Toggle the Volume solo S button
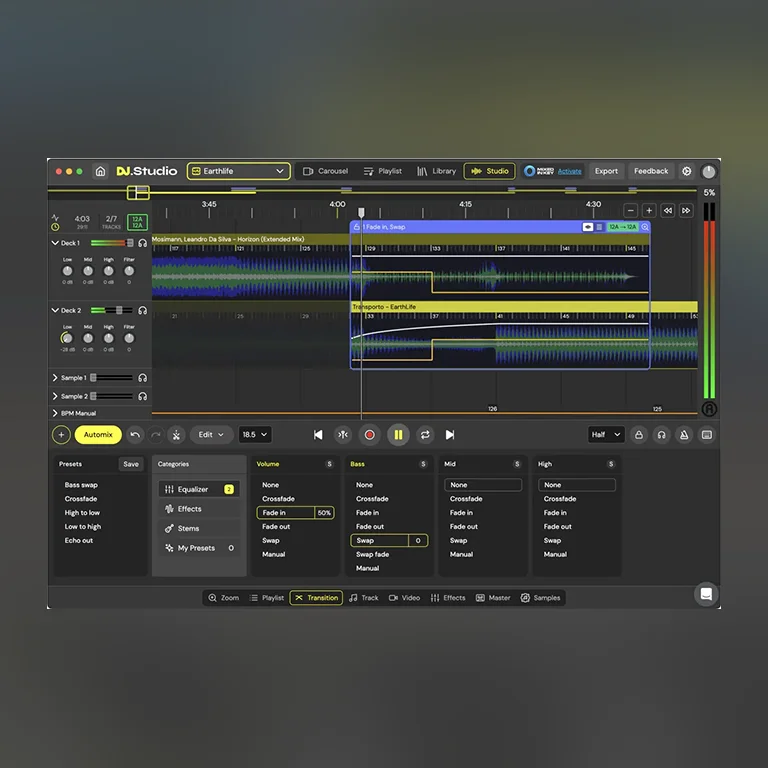Image resolution: width=768 pixels, height=768 pixels. coord(329,464)
